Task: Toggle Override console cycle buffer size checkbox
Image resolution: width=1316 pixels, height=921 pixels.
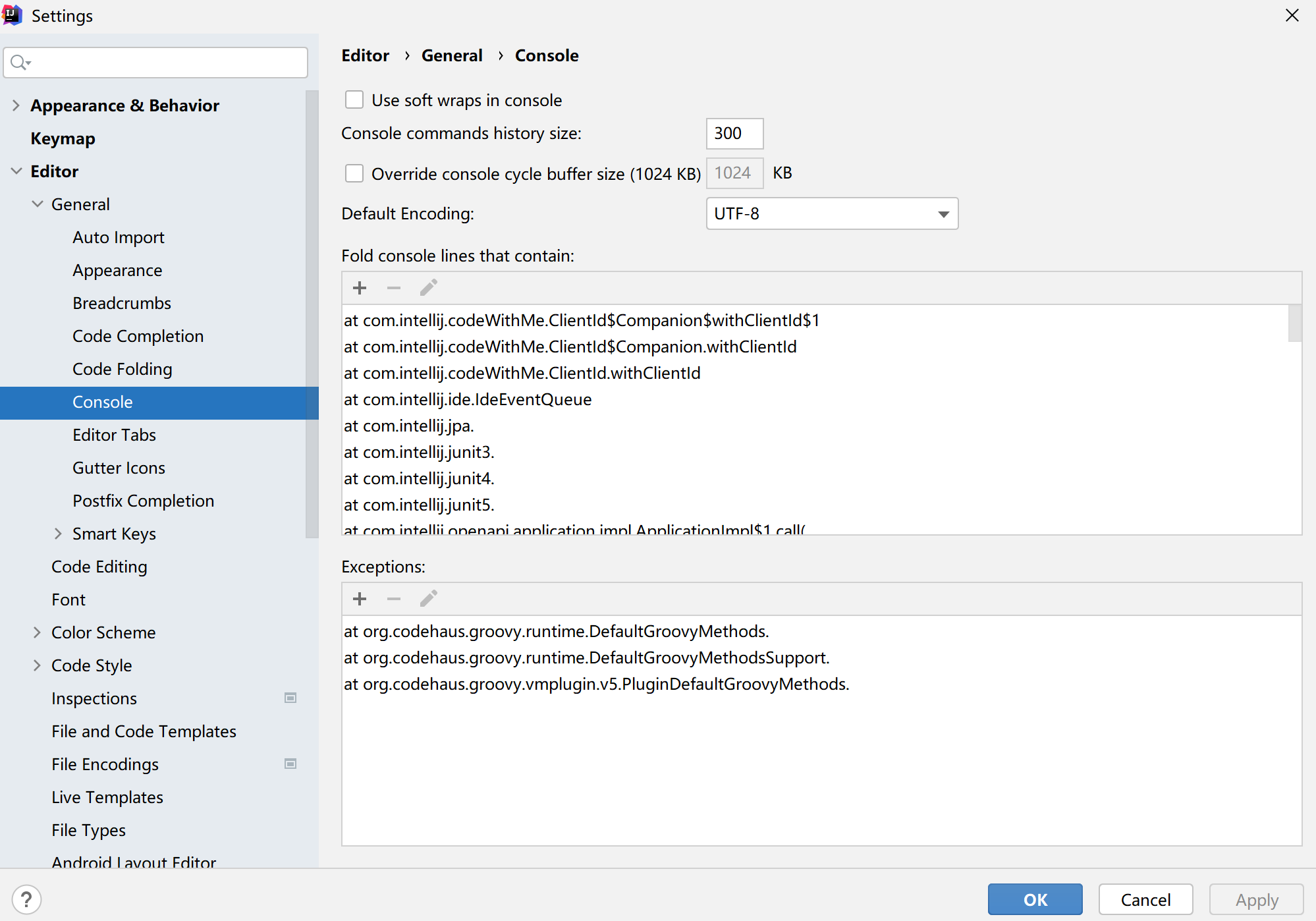Action: pyautogui.click(x=354, y=173)
